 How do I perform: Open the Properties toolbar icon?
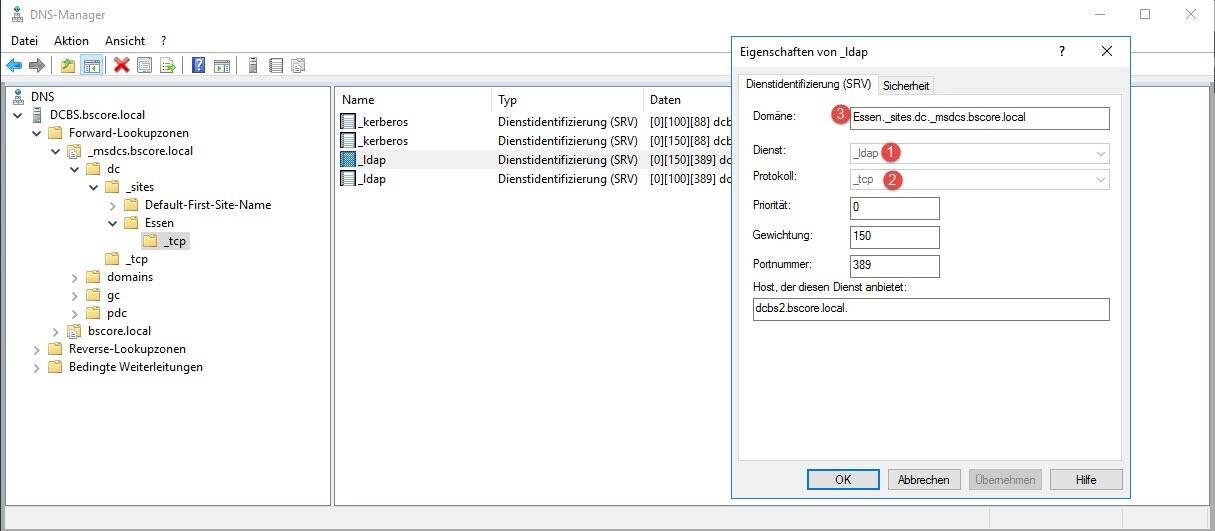(145, 66)
